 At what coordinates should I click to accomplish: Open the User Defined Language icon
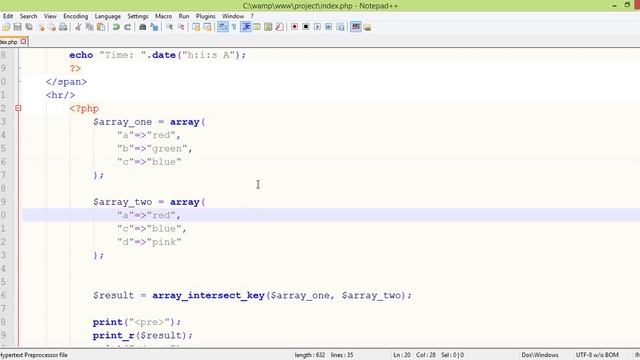click(257, 27)
